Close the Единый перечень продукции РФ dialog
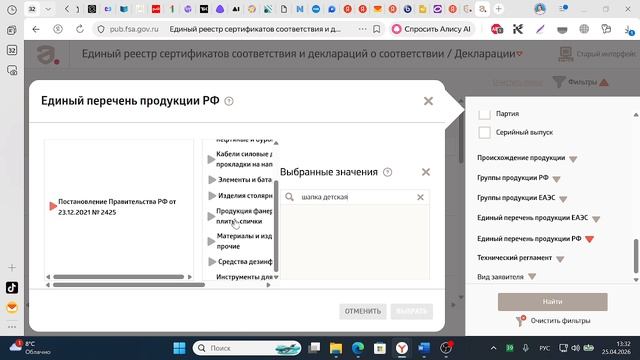Screen dimensions: 640x360 (428, 101)
